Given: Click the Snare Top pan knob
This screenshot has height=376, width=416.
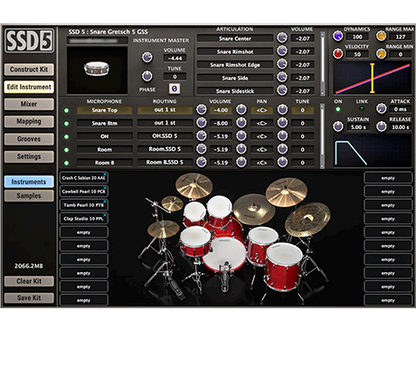Looking at the screenshot, I should [241, 109].
